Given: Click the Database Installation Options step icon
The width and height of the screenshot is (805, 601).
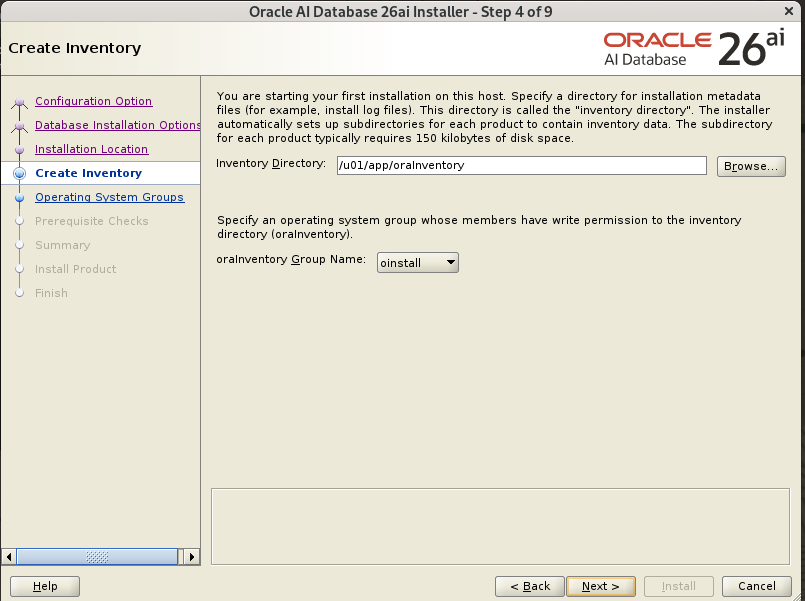Looking at the screenshot, I should point(18,126).
